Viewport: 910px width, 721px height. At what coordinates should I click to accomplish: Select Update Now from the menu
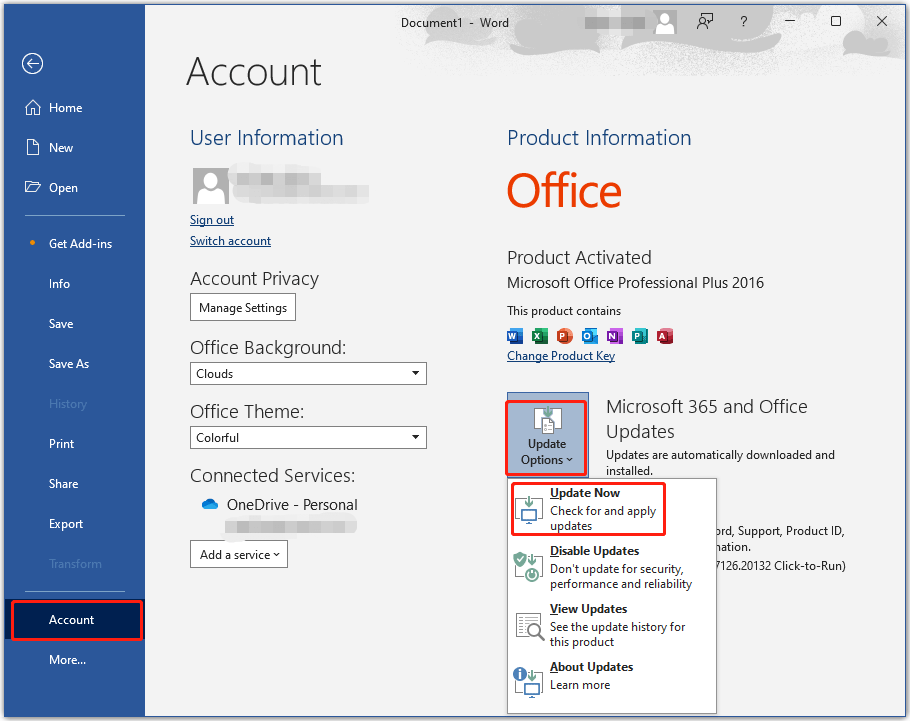(587, 509)
